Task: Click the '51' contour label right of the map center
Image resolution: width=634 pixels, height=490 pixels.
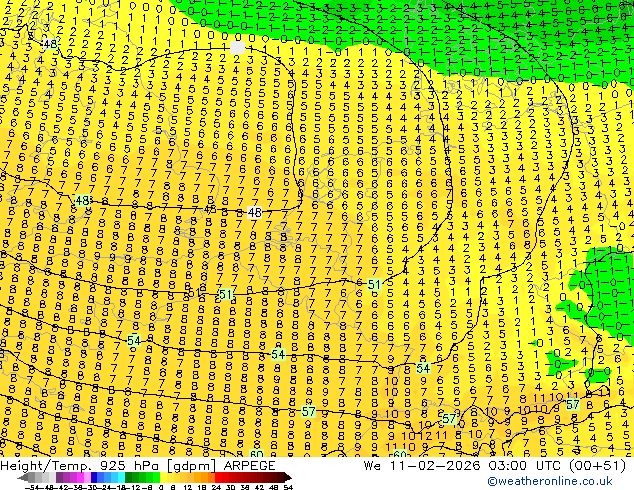Action: [x=374, y=285]
